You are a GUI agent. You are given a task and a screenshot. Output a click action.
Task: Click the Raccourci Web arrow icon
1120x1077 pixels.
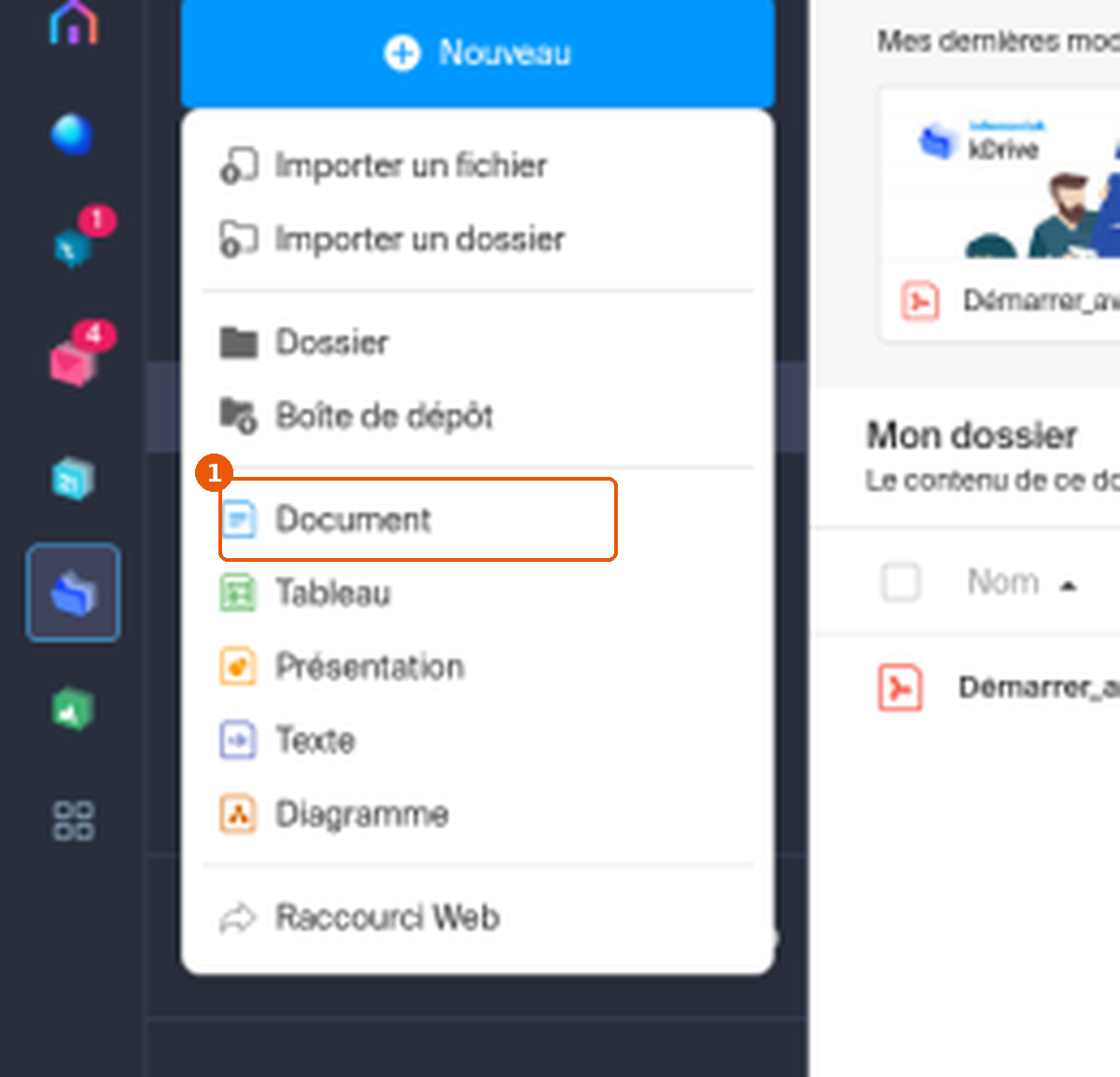pyautogui.click(x=238, y=918)
